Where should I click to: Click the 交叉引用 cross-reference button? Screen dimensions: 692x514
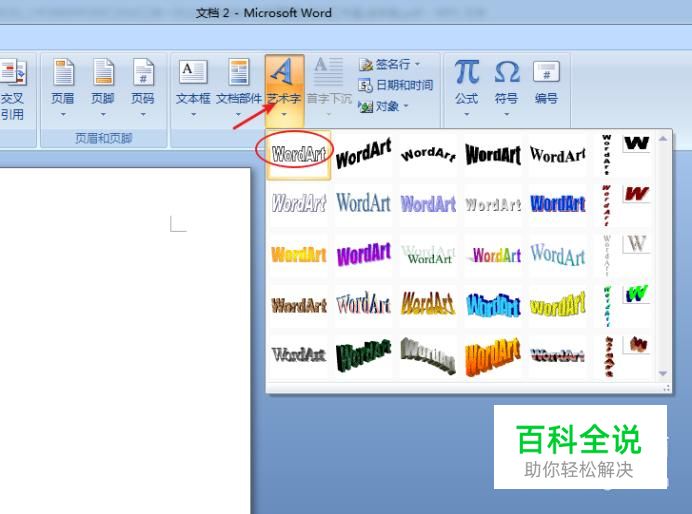pyautogui.click(x=13, y=90)
